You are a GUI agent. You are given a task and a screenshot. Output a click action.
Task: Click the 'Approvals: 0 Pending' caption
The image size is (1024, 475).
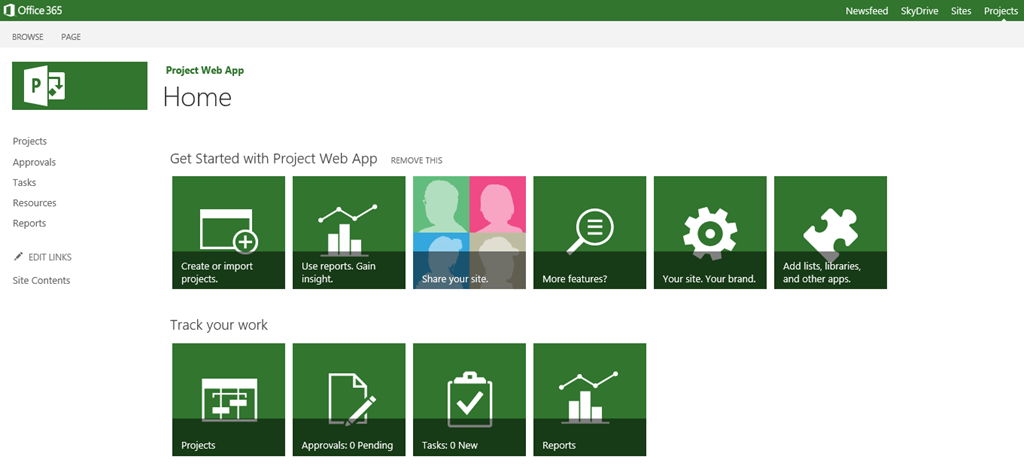point(347,446)
